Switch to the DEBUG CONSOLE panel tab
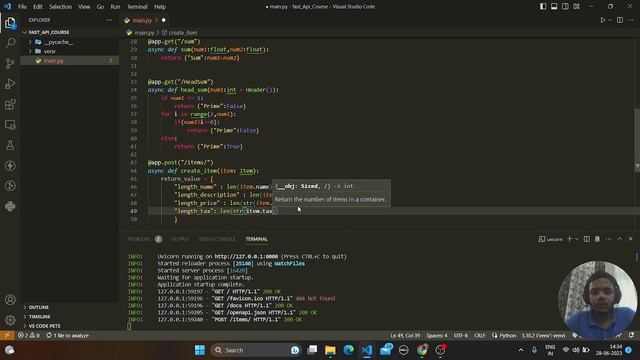 tap(217, 239)
